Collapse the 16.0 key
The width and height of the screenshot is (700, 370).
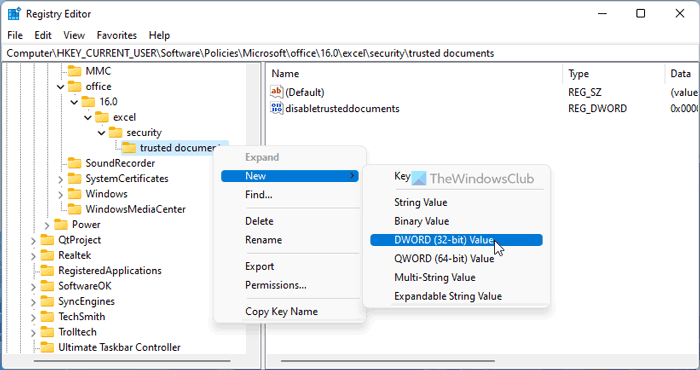click(74, 102)
